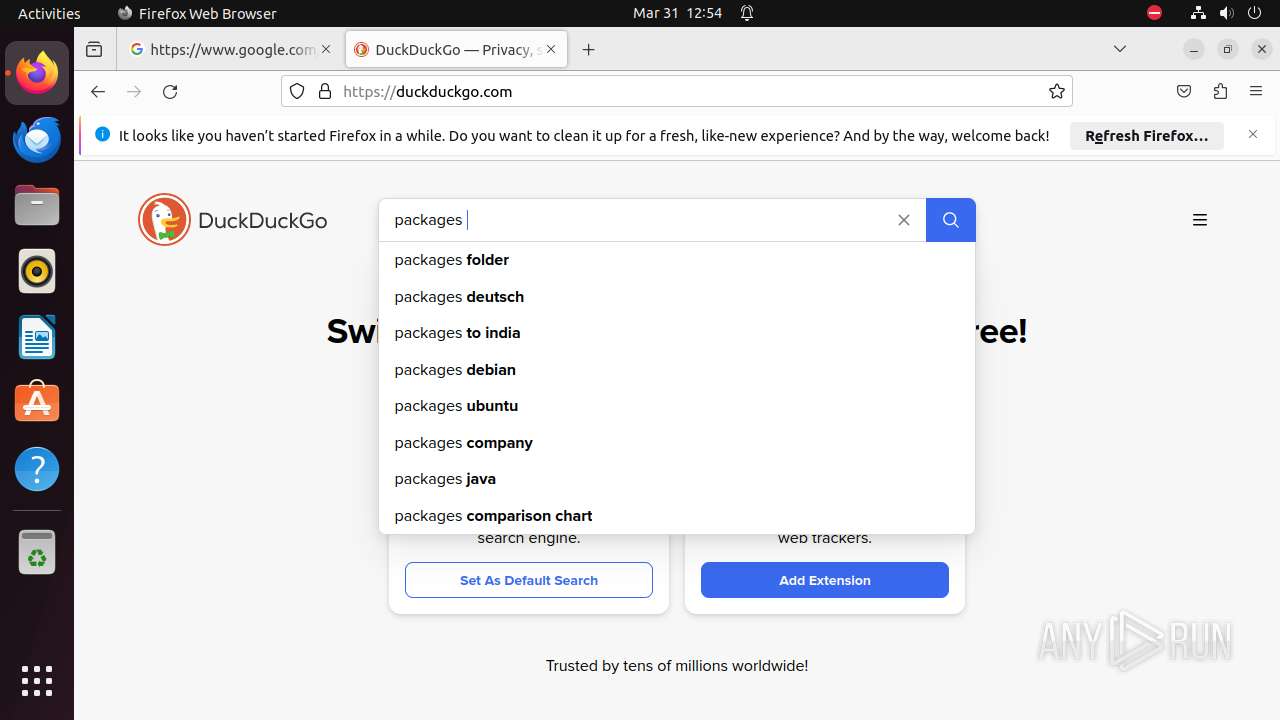This screenshot has width=1280, height=720.
Task: Go back one page in Firefox
Action: (97, 91)
